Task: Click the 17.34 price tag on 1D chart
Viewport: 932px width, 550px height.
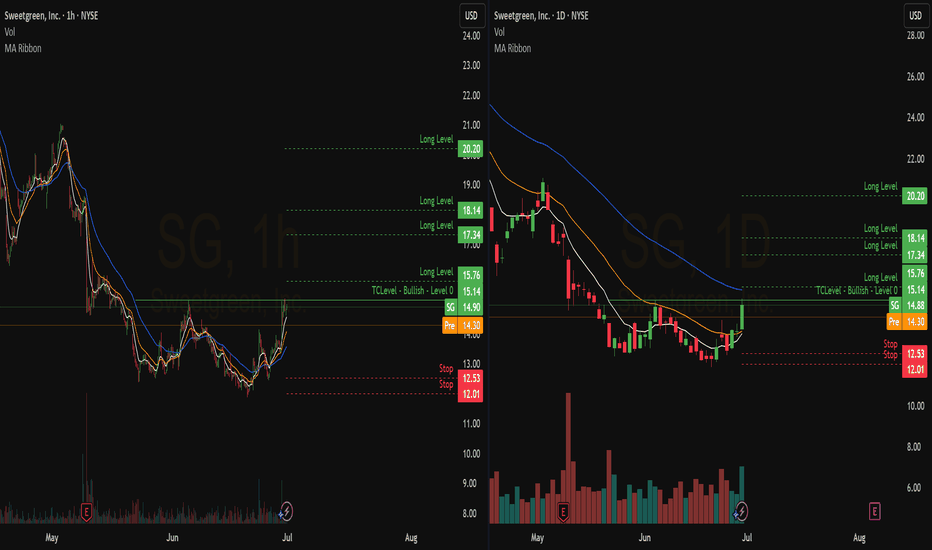Action: click(915, 255)
